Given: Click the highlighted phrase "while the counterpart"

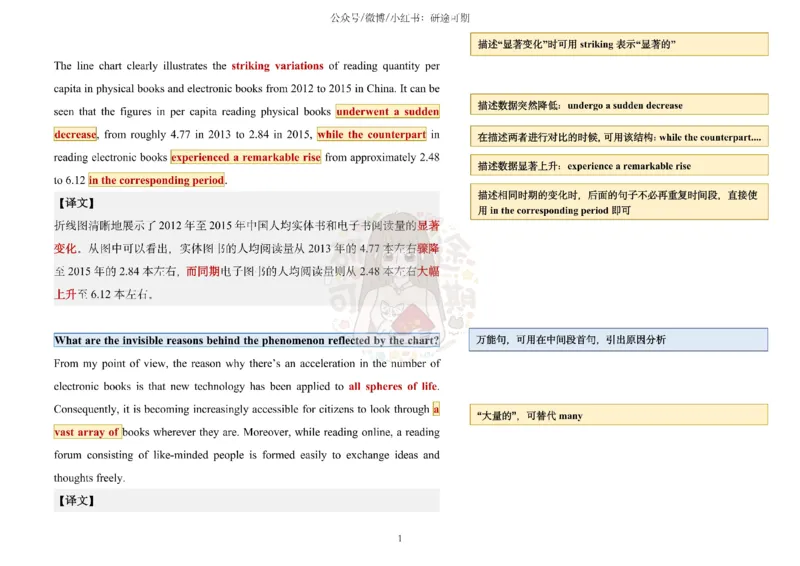Looking at the screenshot, I should click(371, 135).
